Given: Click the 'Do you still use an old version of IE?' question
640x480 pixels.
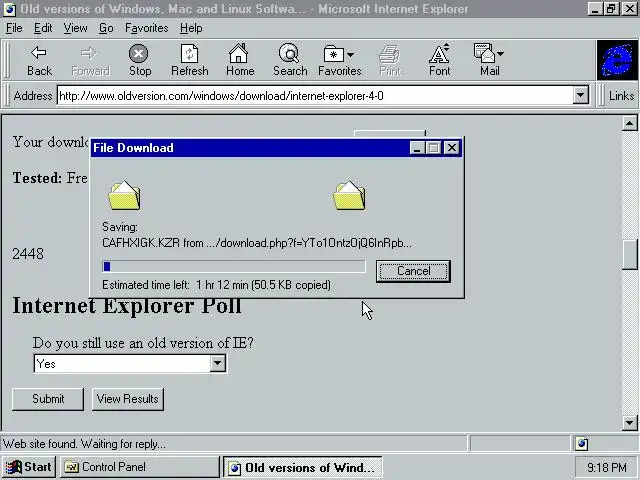Looking at the screenshot, I should coord(143,343).
